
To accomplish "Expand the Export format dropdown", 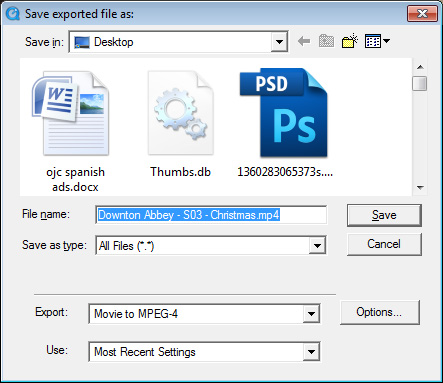I will click(311, 314).
